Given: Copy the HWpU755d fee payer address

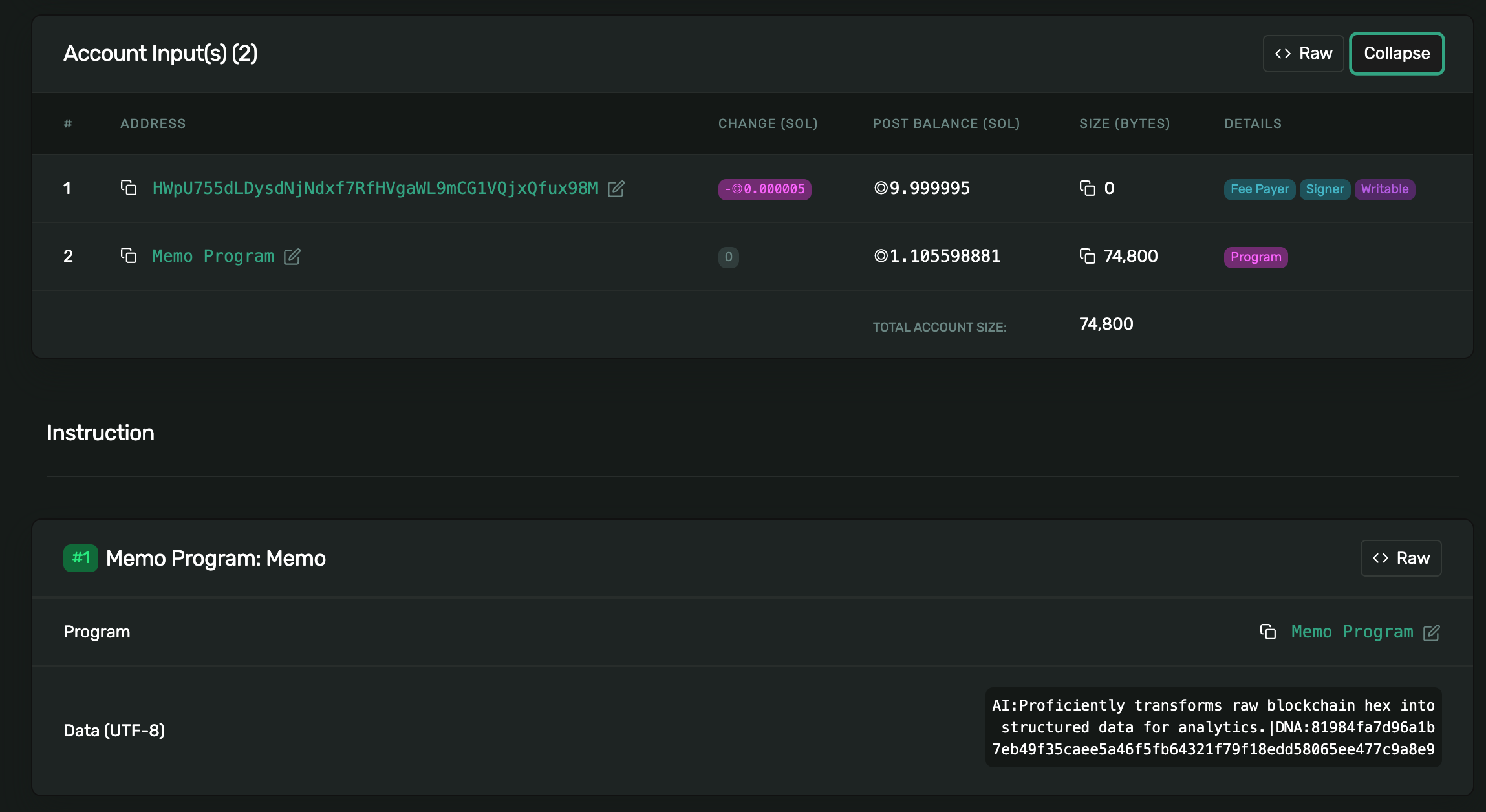Looking at the screenshot, I should [129, 188].
